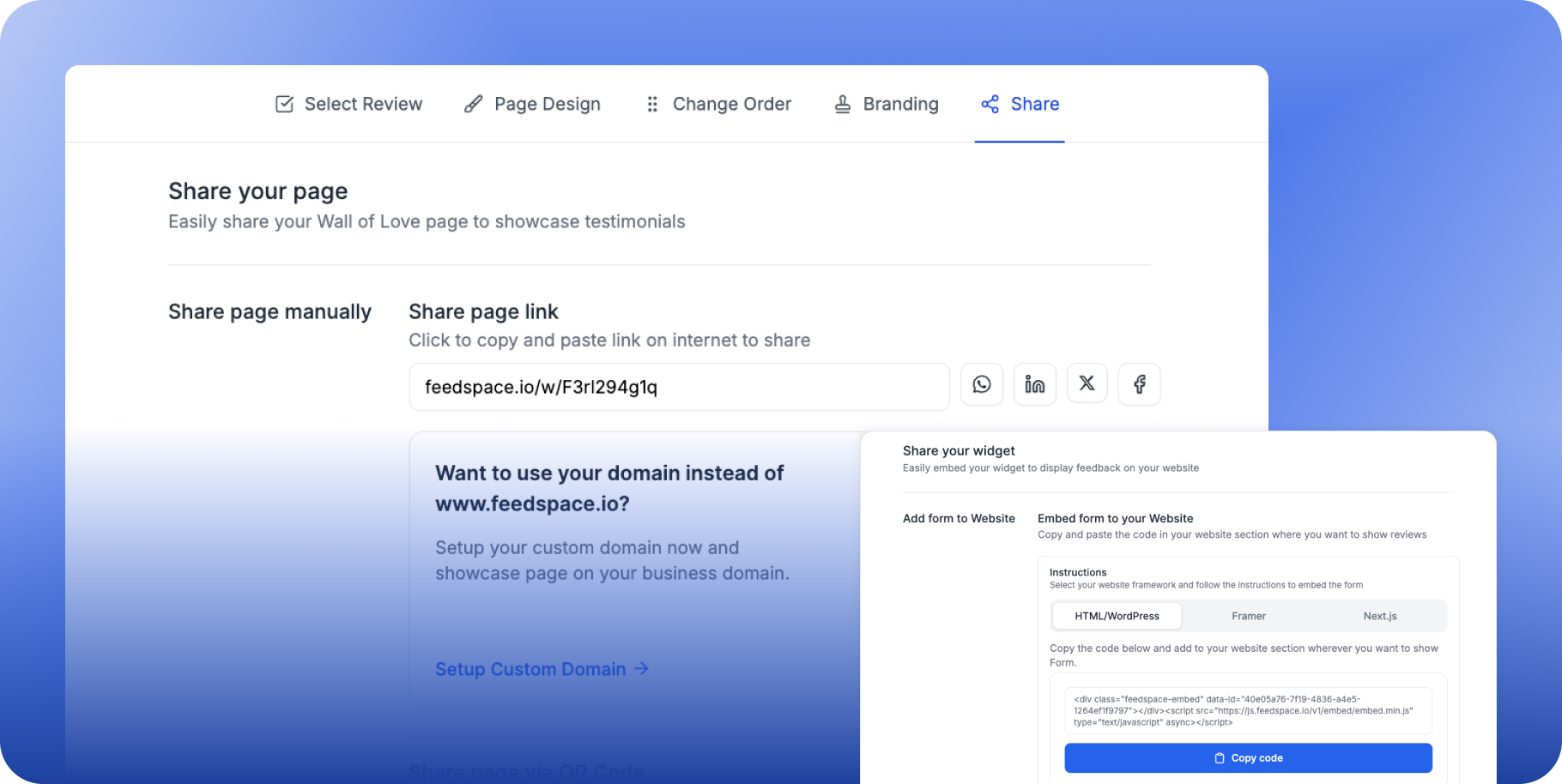Click the Copy code button
Image resolution: width=1562 pixels, height=784 pixels.
1249,758
